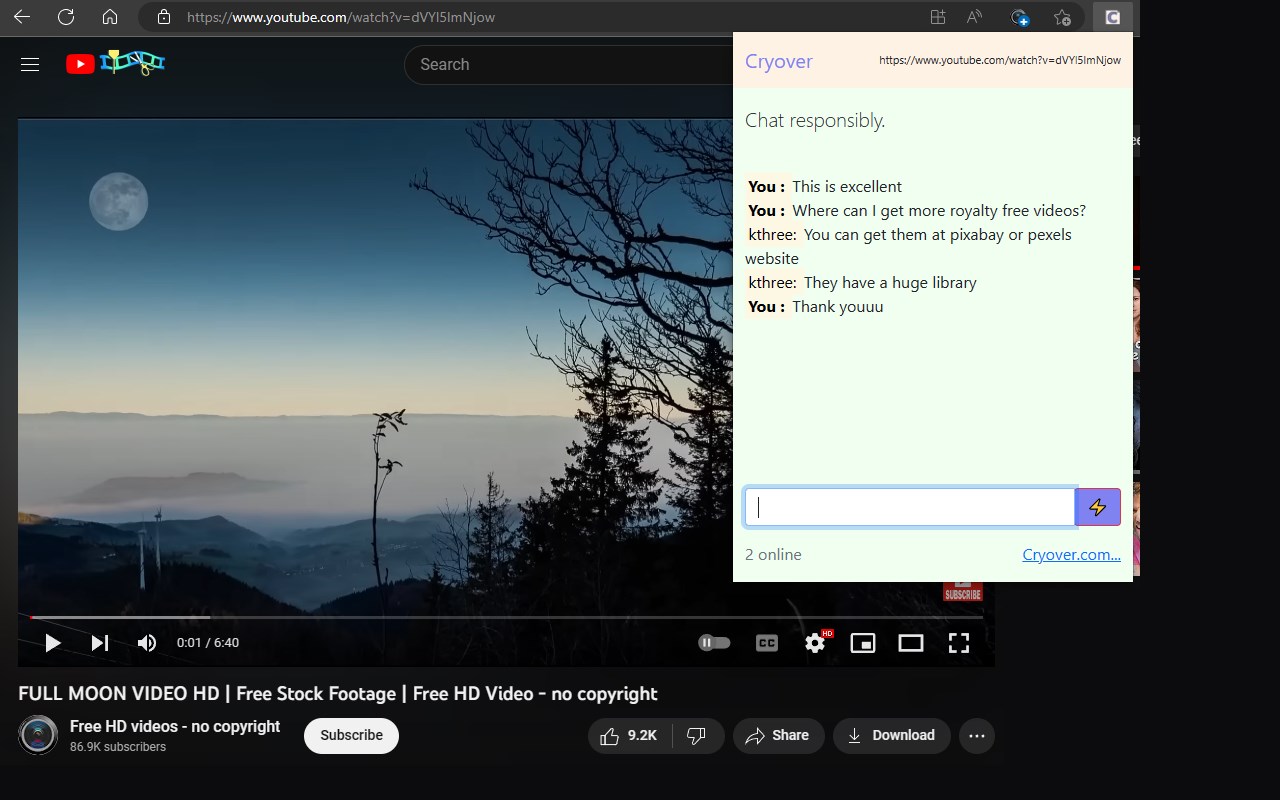Enter full screen mode

tap(959, 643)
